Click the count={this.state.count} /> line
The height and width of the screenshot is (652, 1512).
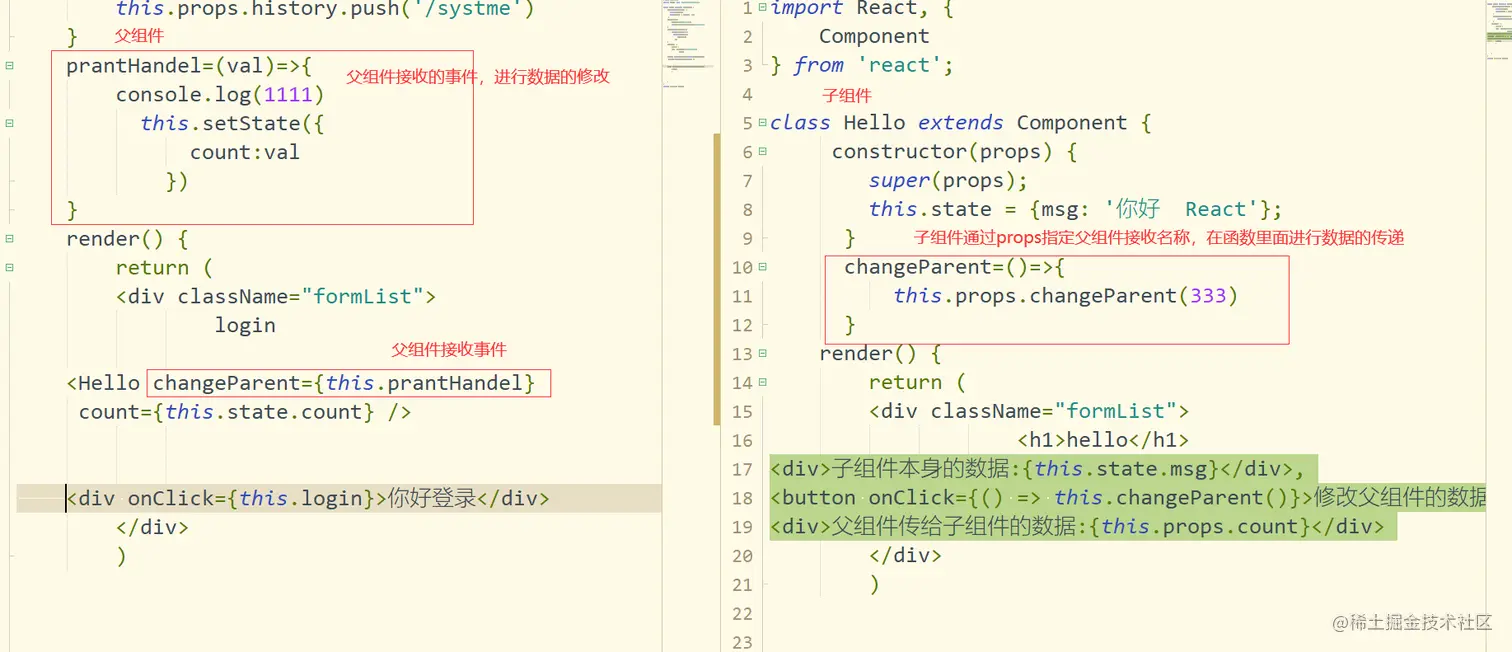[245, 412]
